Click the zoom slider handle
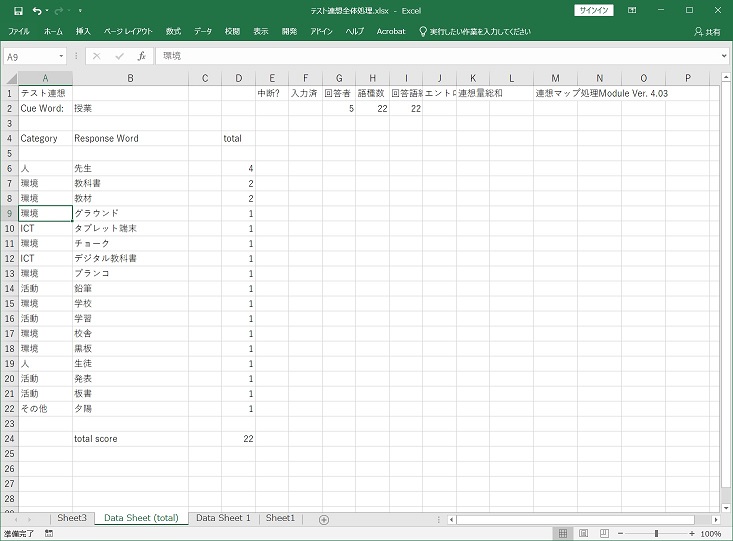This screenshot has width=733, height=541. click(656, 534)
